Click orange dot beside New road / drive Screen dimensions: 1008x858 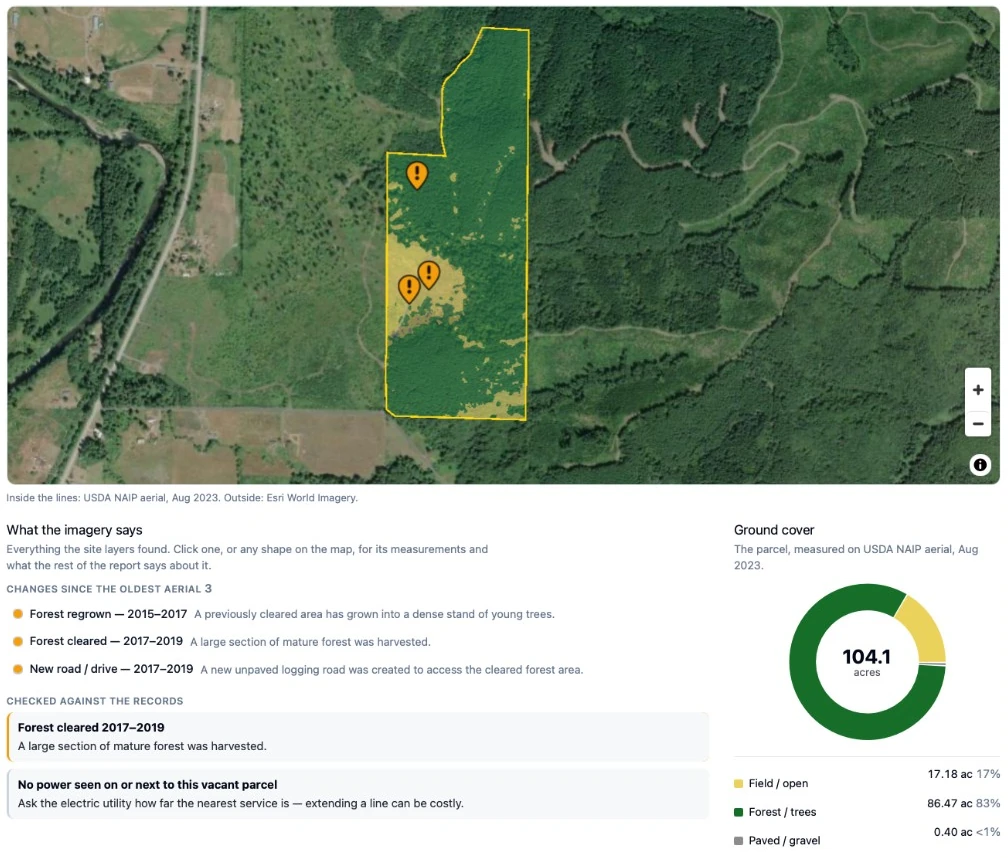18,669
